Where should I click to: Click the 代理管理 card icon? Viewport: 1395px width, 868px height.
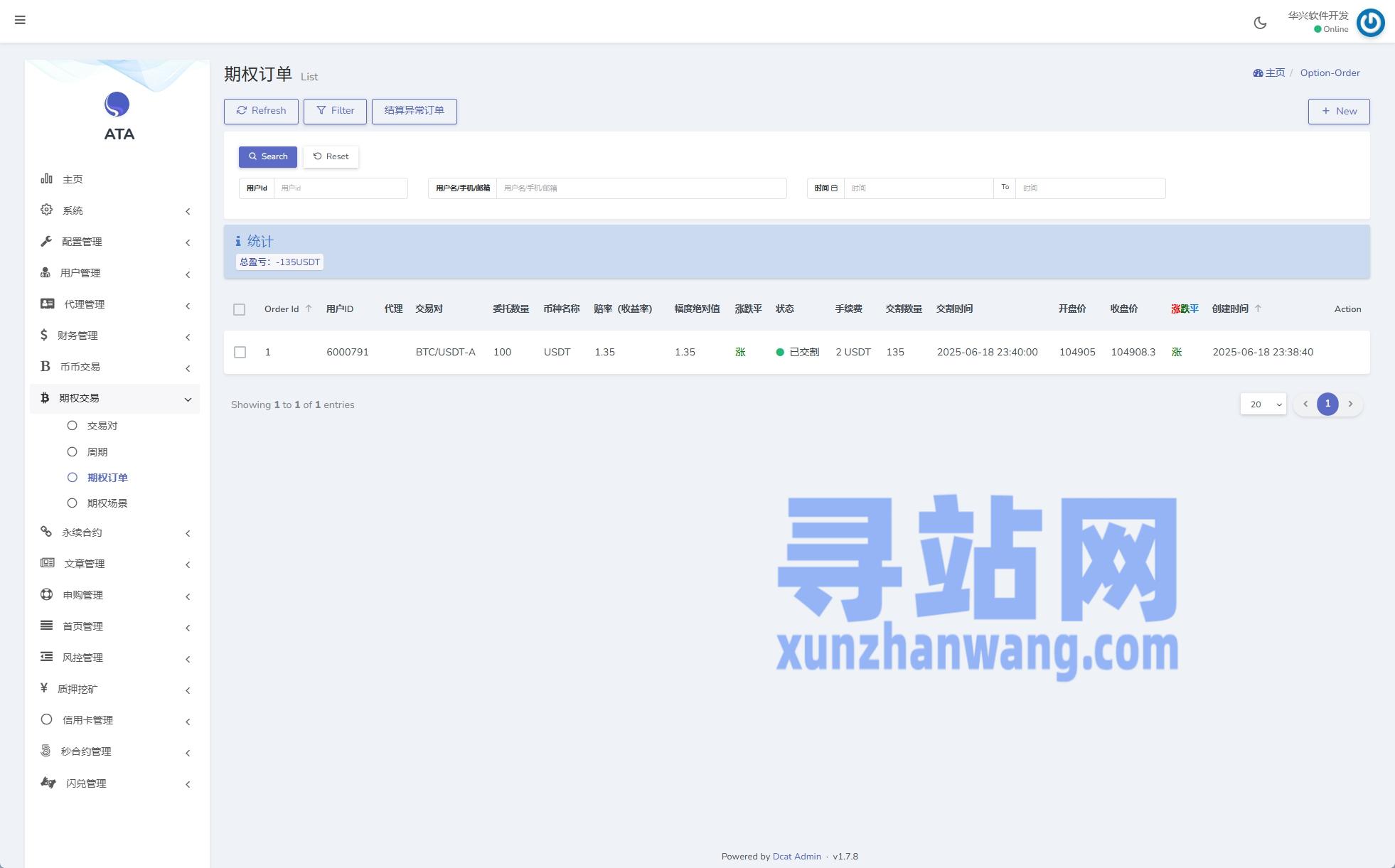tap(48, 304)
